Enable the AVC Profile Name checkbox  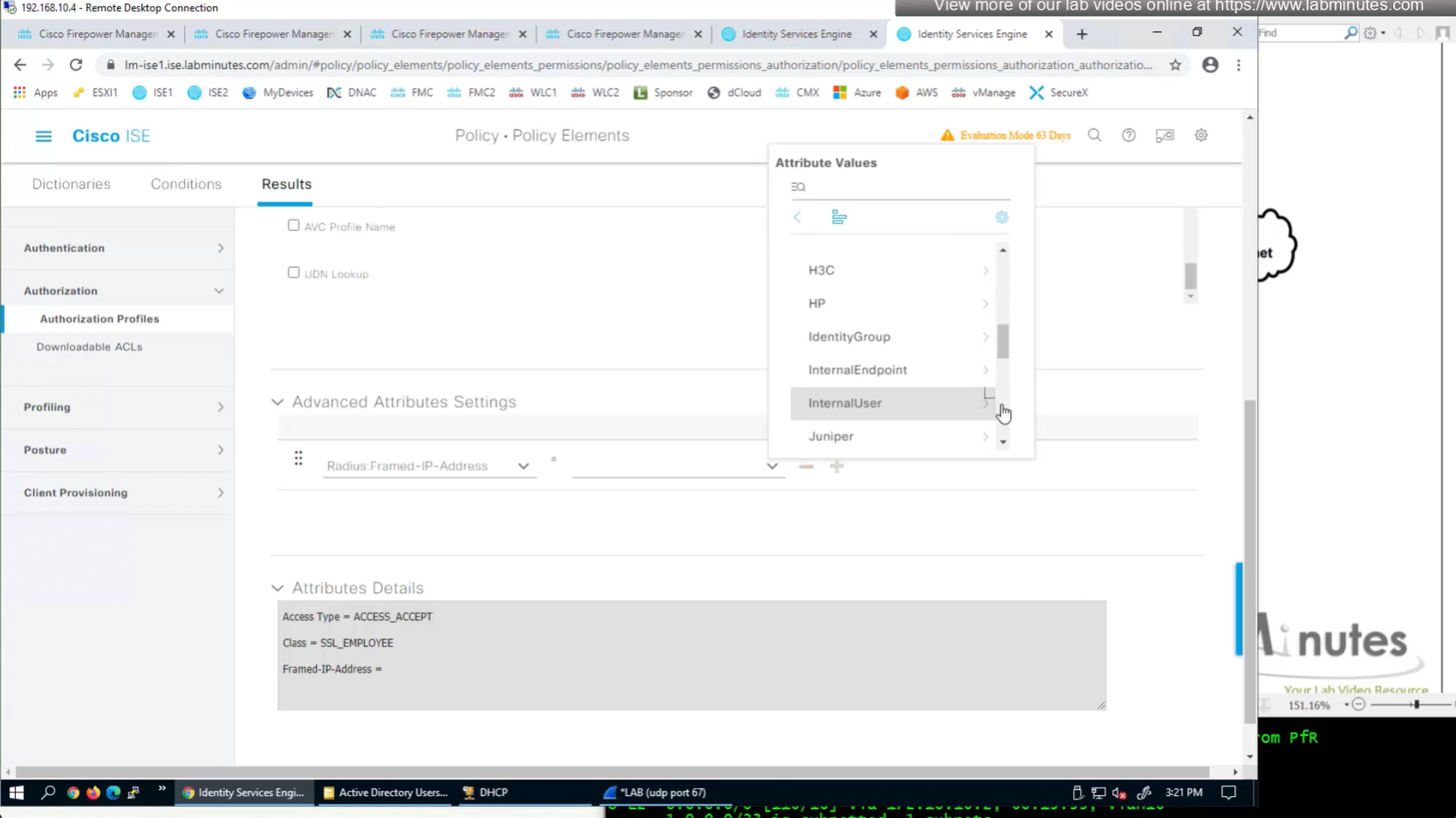293,226
